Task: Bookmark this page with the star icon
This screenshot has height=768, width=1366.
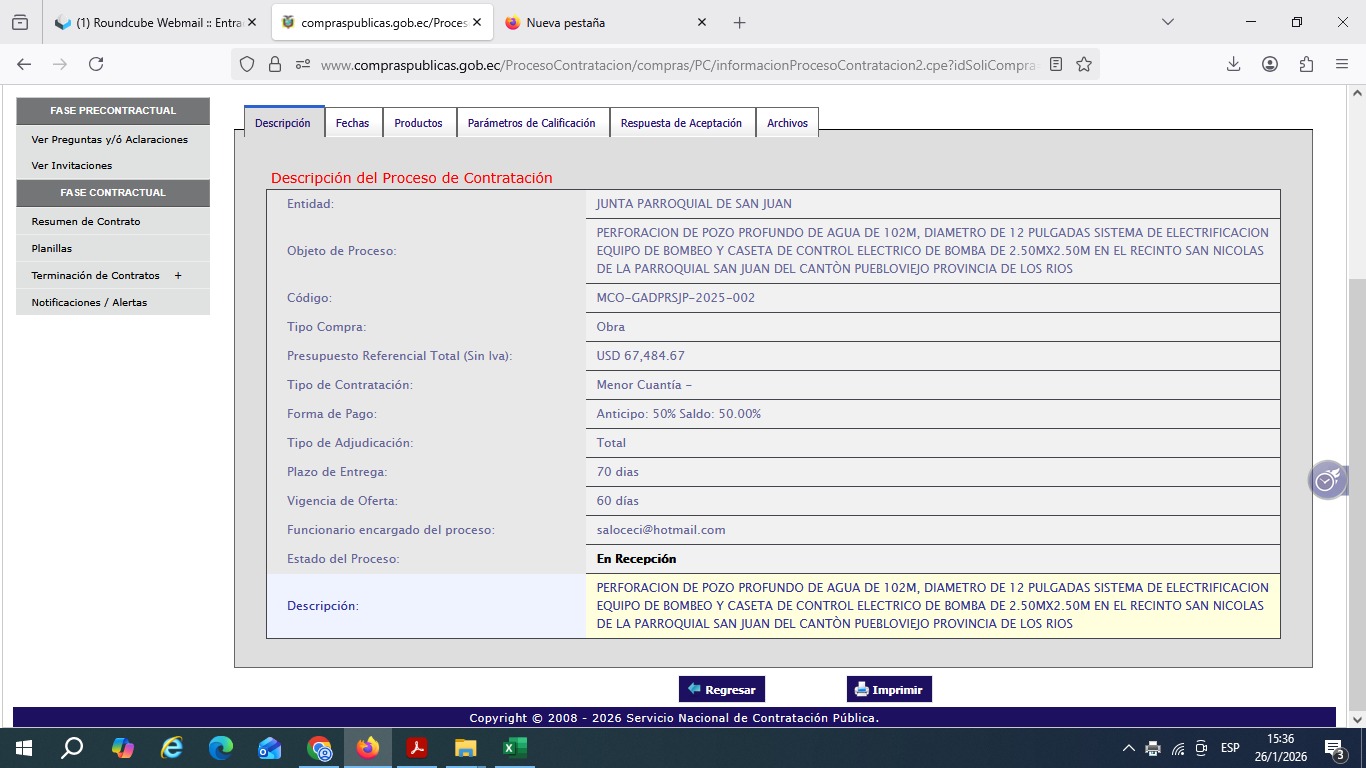Action: tap(1084, 64)
